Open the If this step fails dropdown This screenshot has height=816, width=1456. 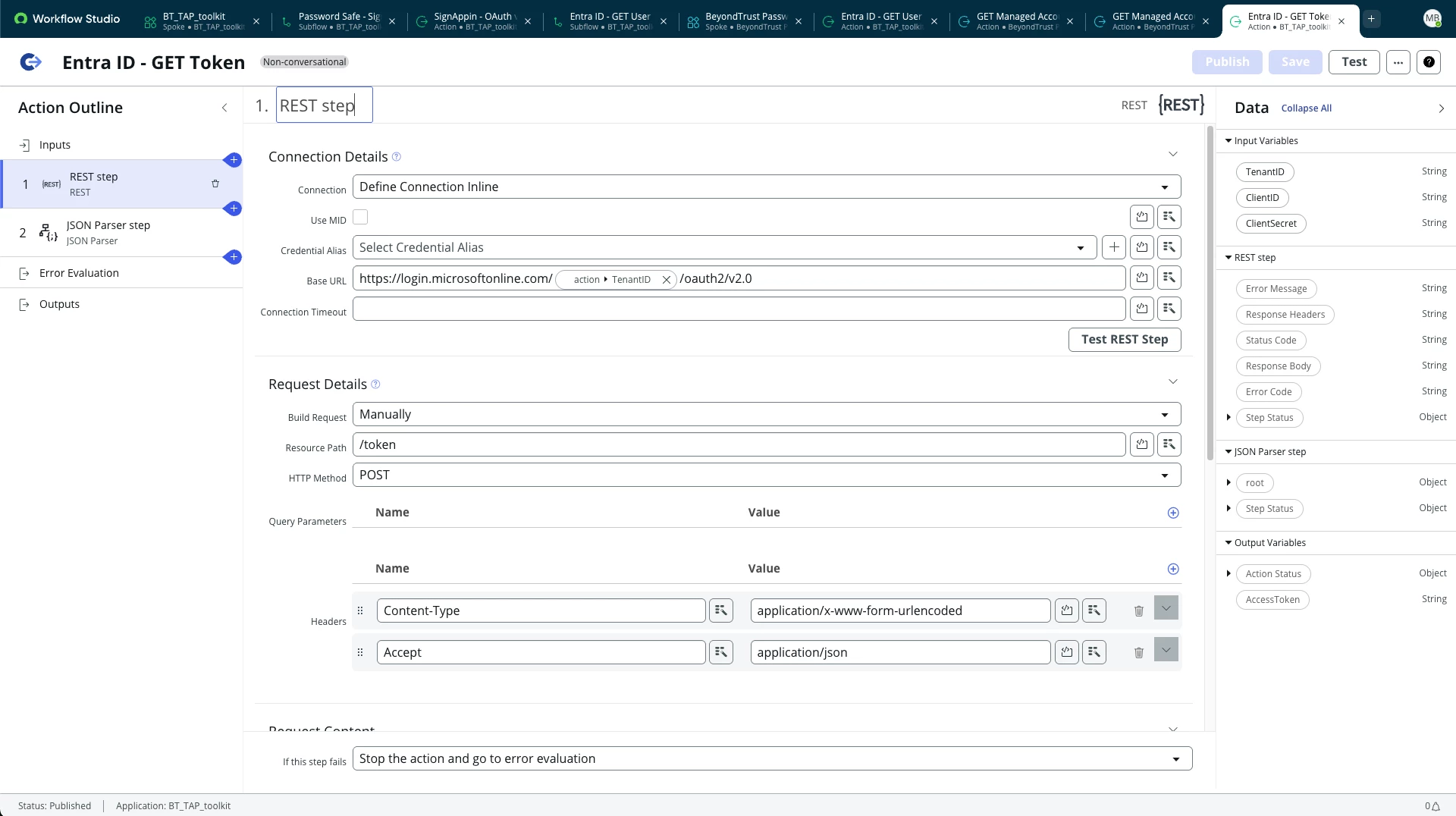[x=772, y=759]
